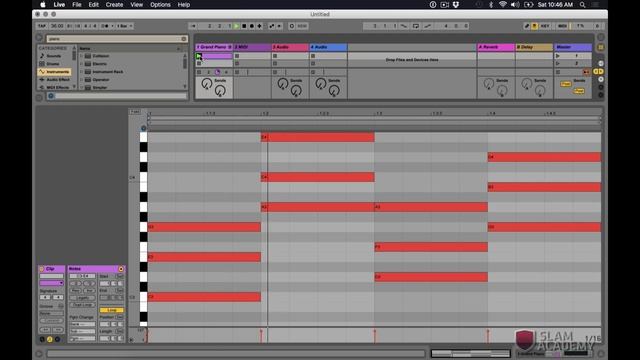The image size is (640, 360).
Task: Expand the Collision folder
Action: 82,56
